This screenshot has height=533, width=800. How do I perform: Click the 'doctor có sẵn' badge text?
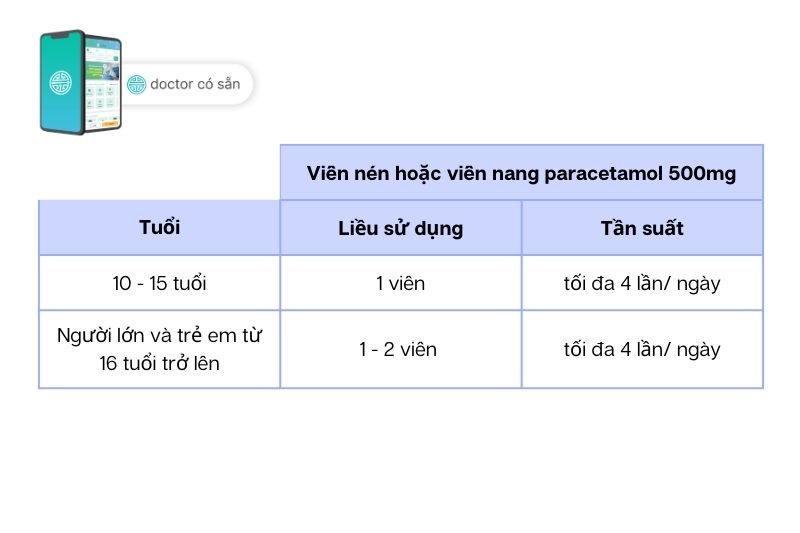(x=195, y=84)
